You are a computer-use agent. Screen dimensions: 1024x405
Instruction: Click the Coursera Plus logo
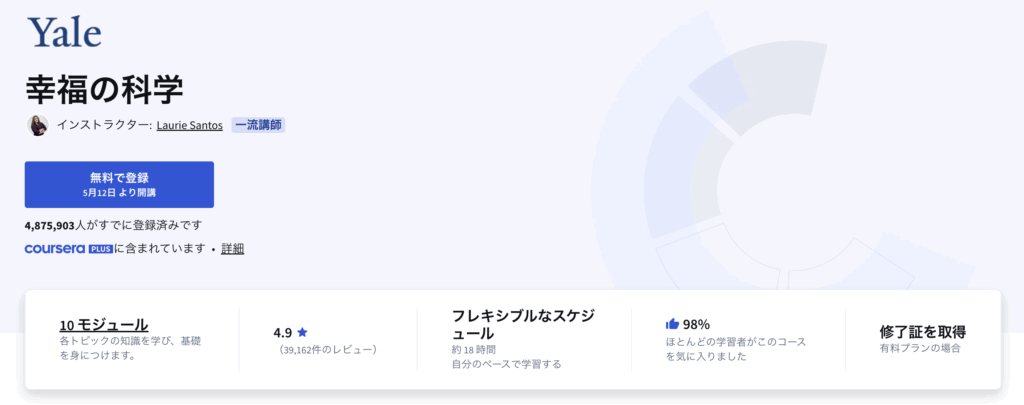(69, 249)
